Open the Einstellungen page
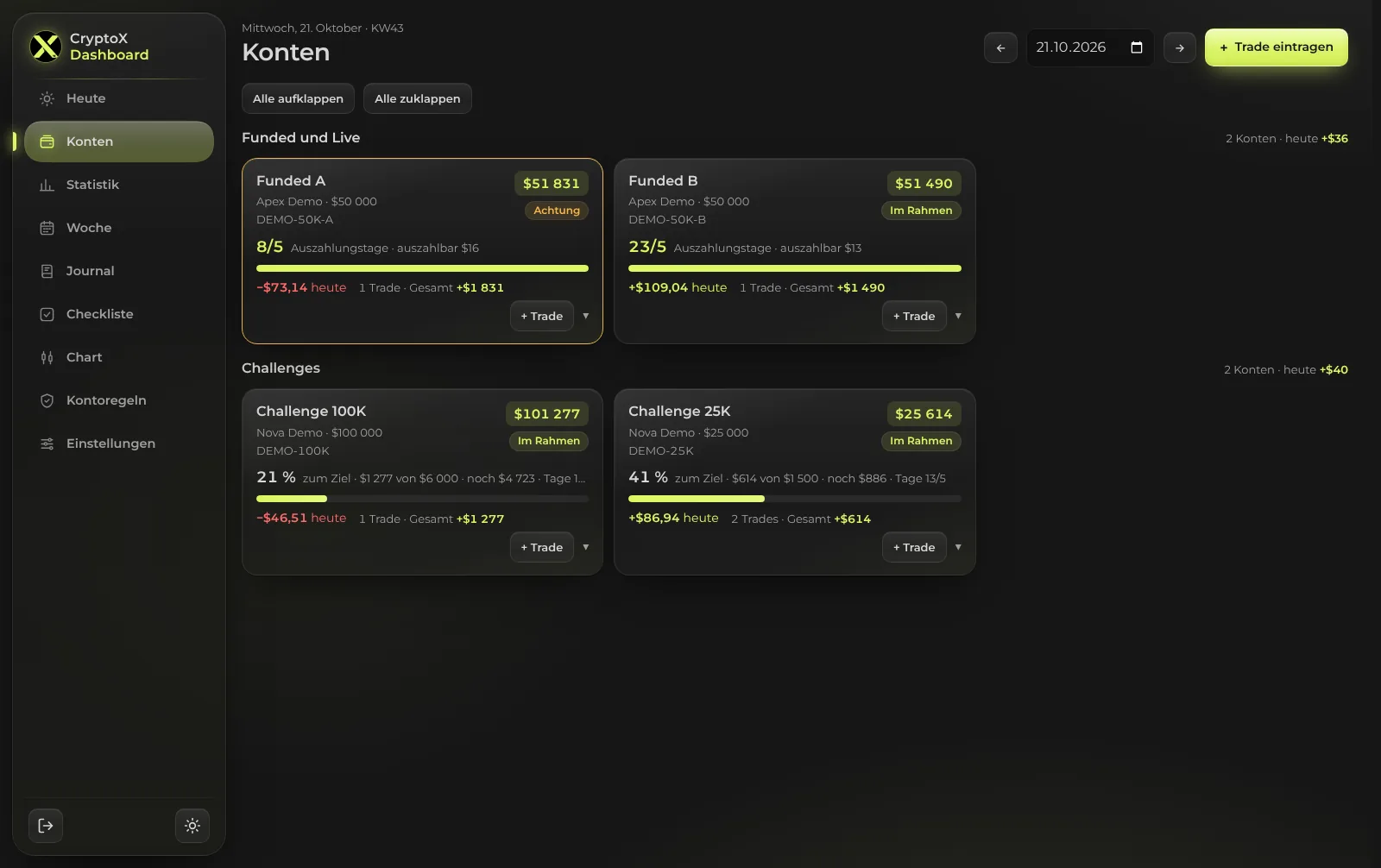This screenshot has height=868, width=1381. point(119,443)
